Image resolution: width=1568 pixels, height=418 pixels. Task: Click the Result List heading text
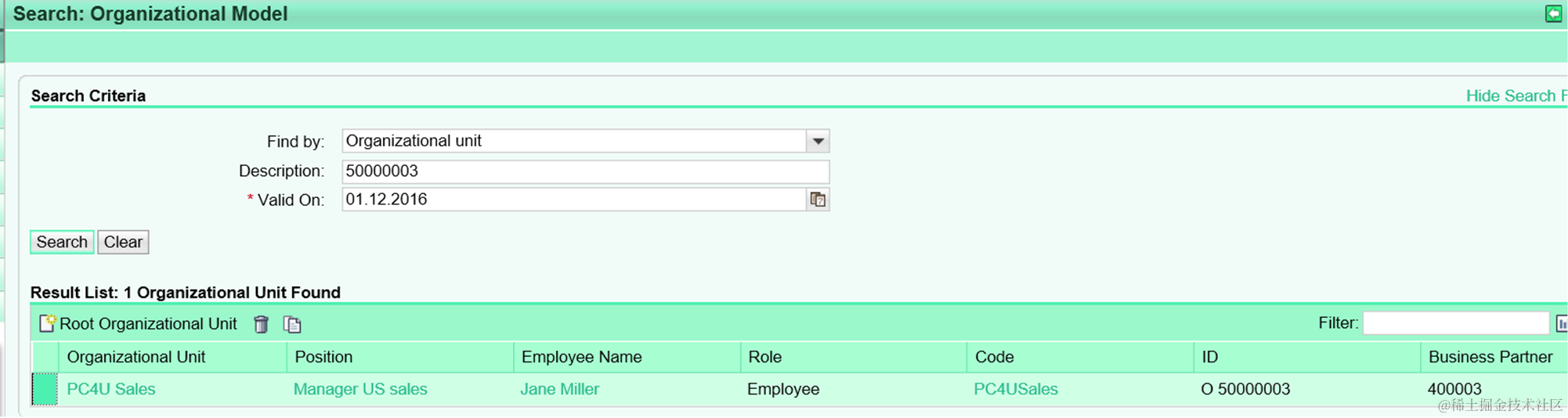[x=186, y=292]
